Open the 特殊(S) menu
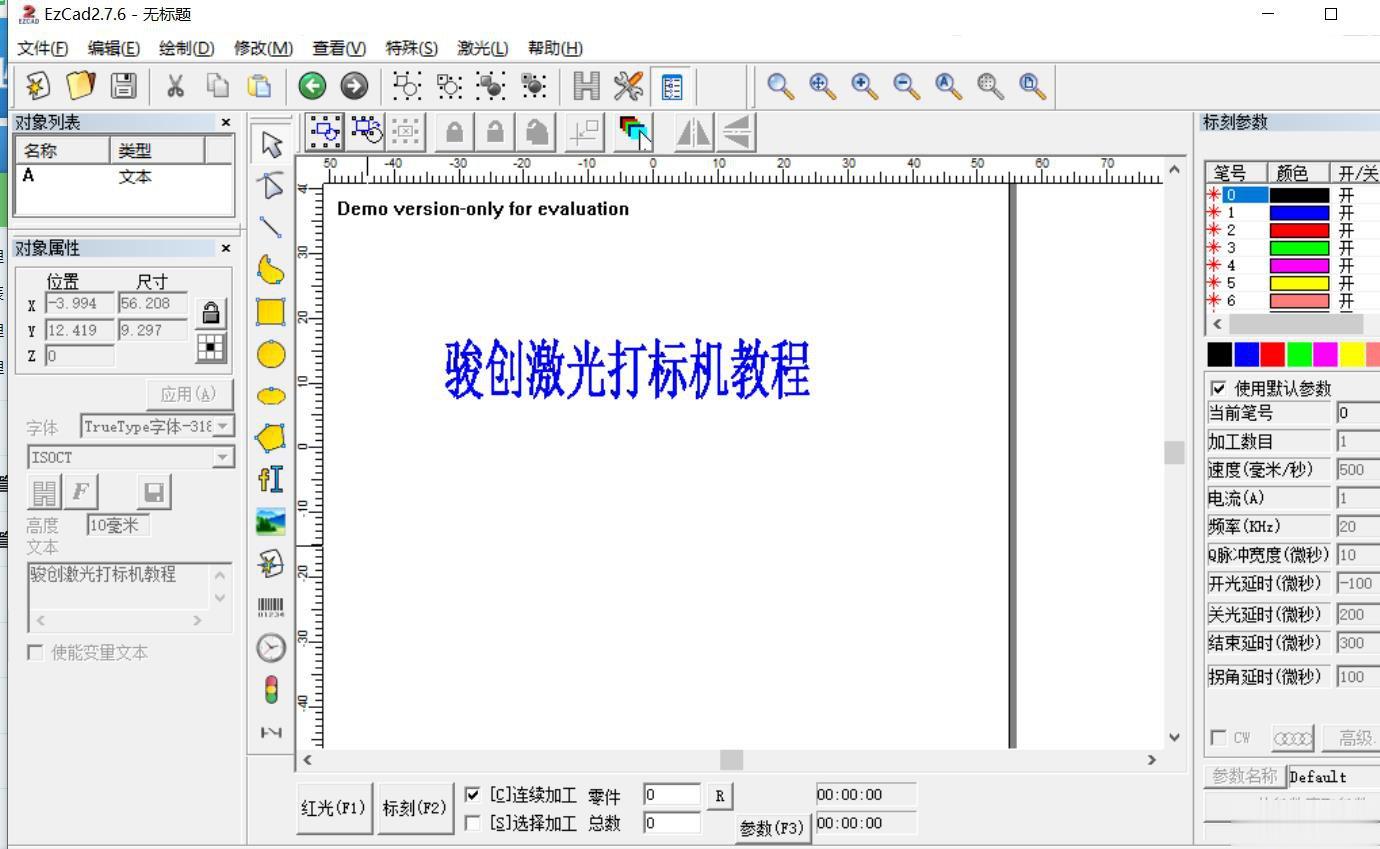The image size is (1380, 849). pos(411,48)
